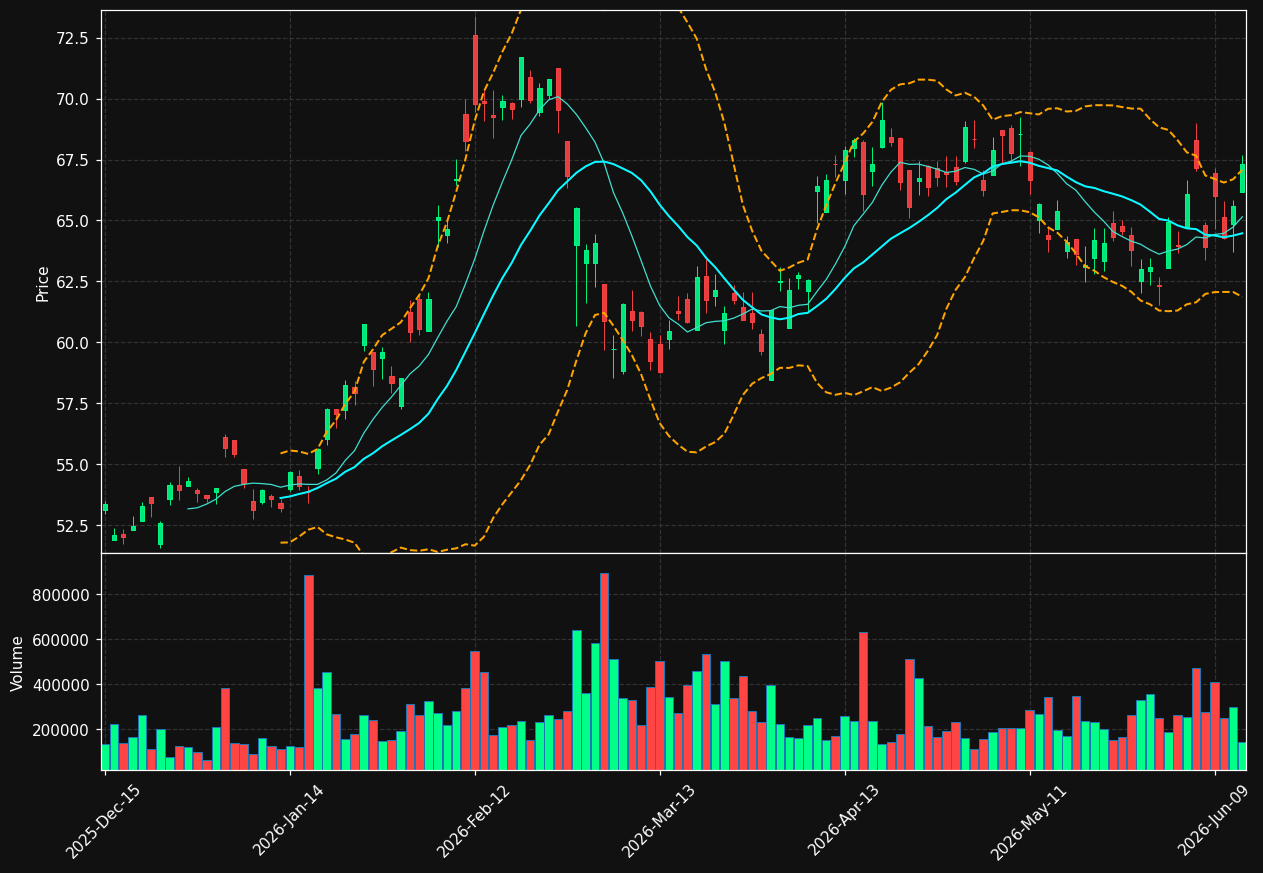
Task: Click the 55.0 price axis label
Action: [73, 465]
